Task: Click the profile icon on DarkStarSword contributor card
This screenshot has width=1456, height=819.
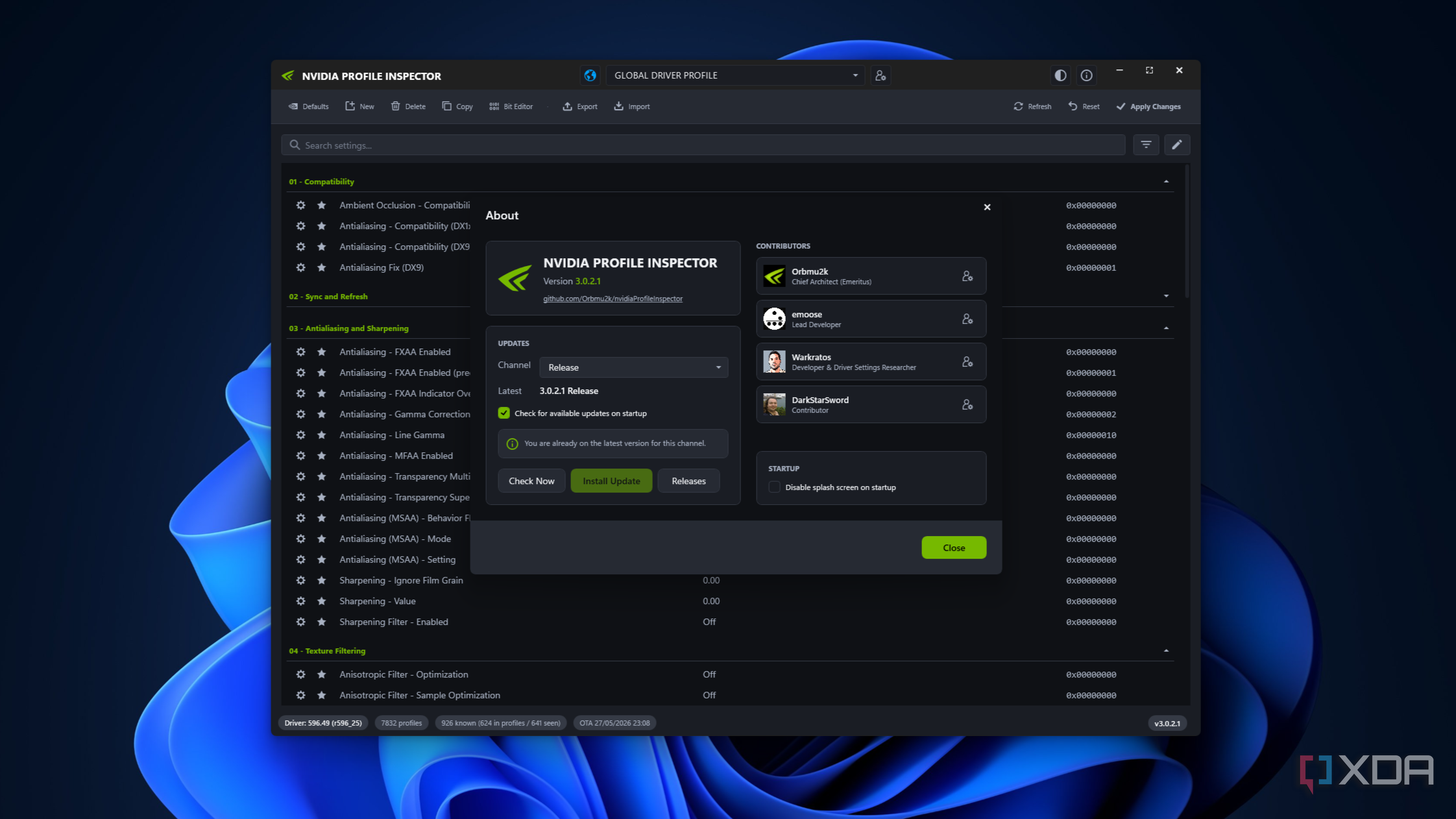Action: point(967,405)
